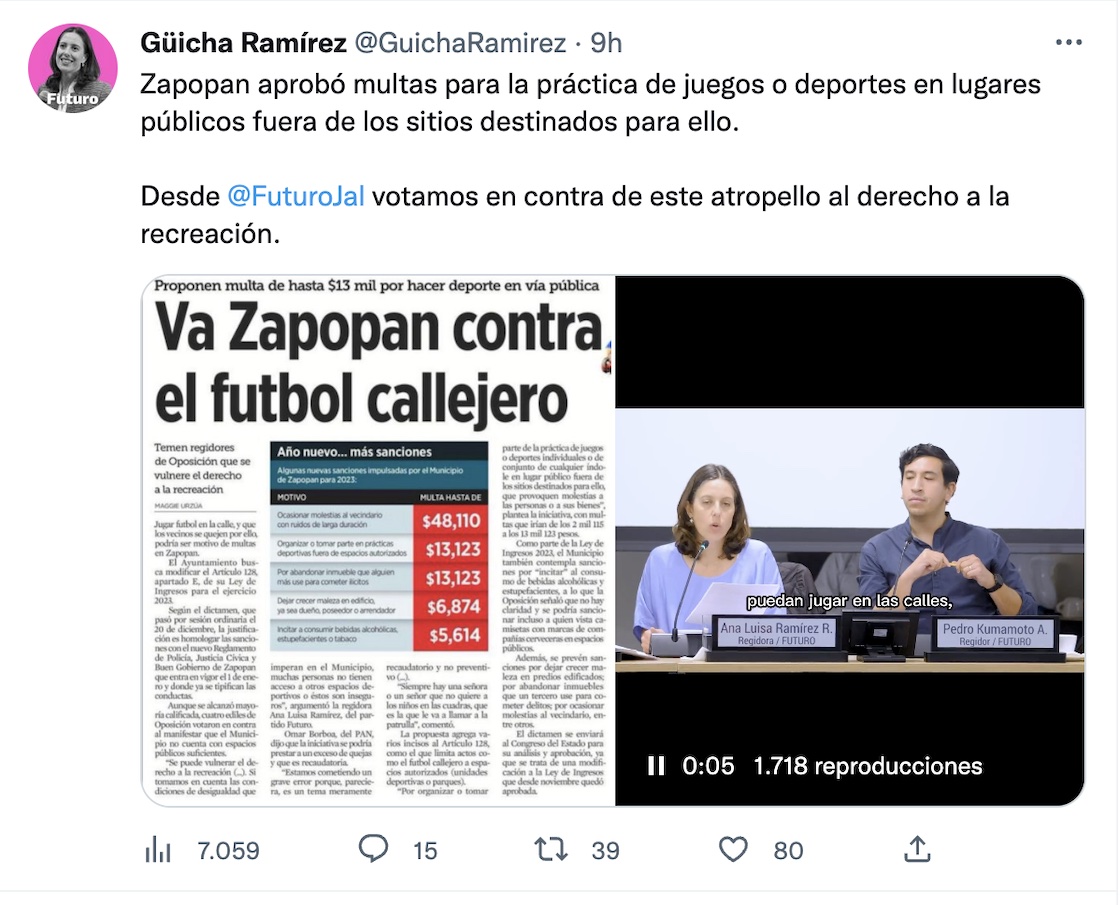Click the 7.059 views count
Screen dimensions: 1120x905
228,851
